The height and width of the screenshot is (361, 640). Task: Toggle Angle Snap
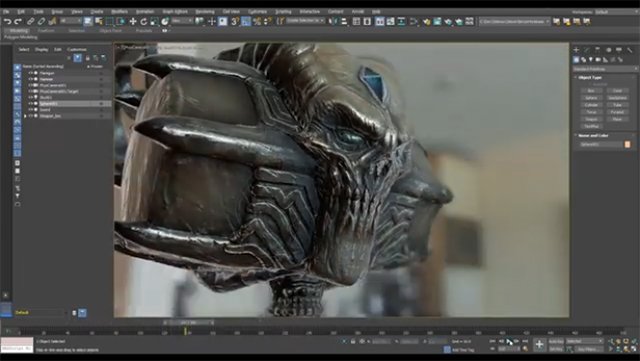click(x=245, y=21)
